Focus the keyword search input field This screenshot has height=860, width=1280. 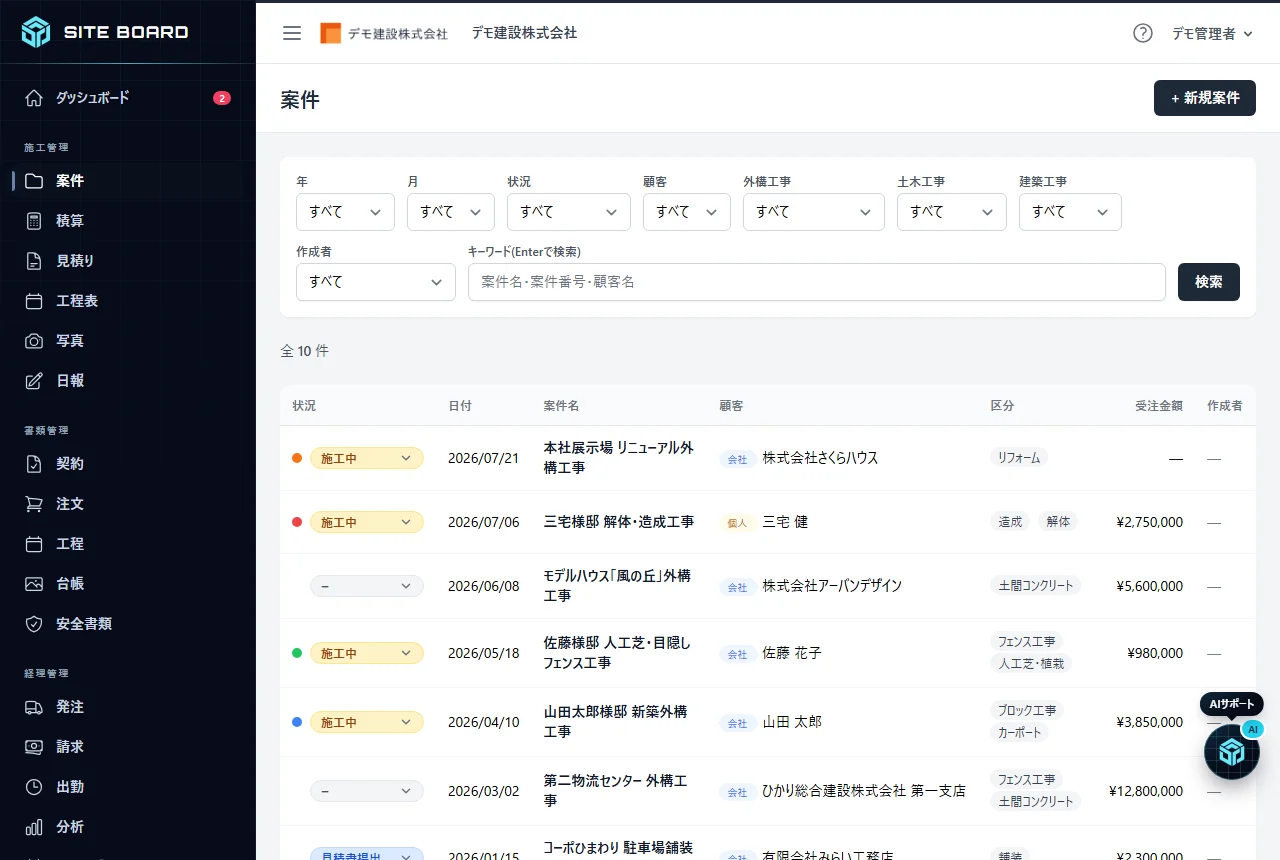[817, 282]
